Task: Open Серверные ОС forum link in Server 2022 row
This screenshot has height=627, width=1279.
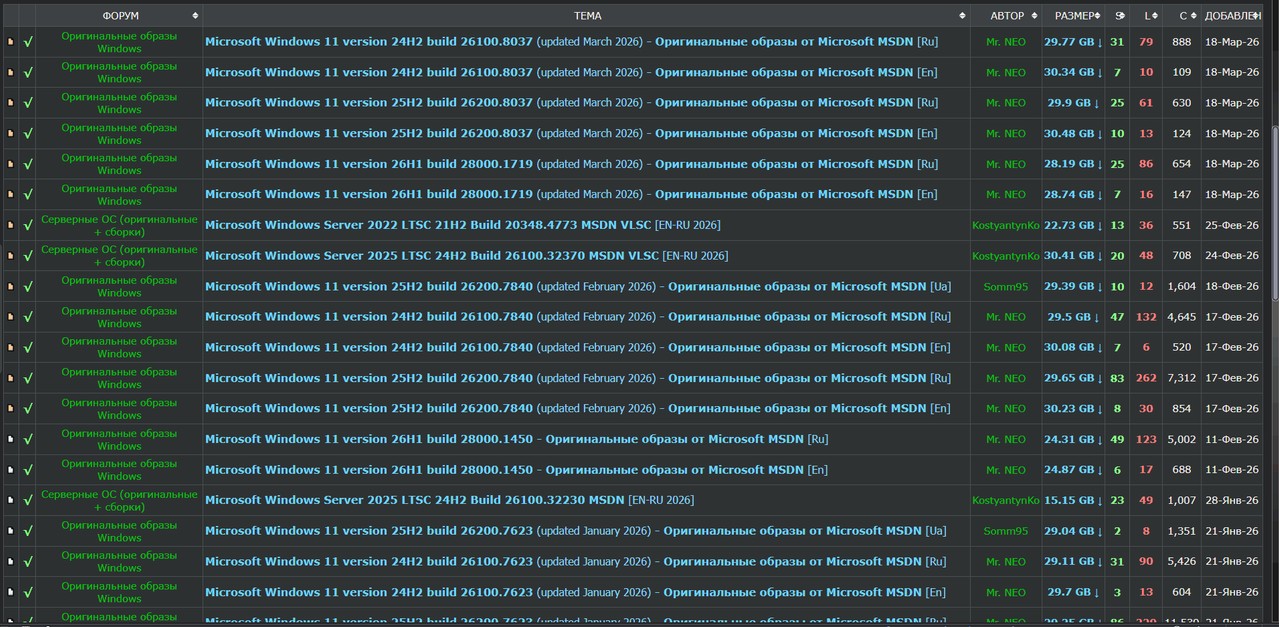Action: pos(119,226)
